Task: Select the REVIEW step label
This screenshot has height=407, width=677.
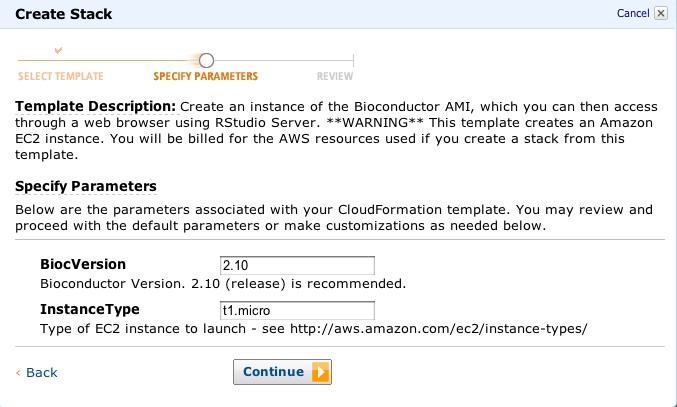Action: (334, 76)
